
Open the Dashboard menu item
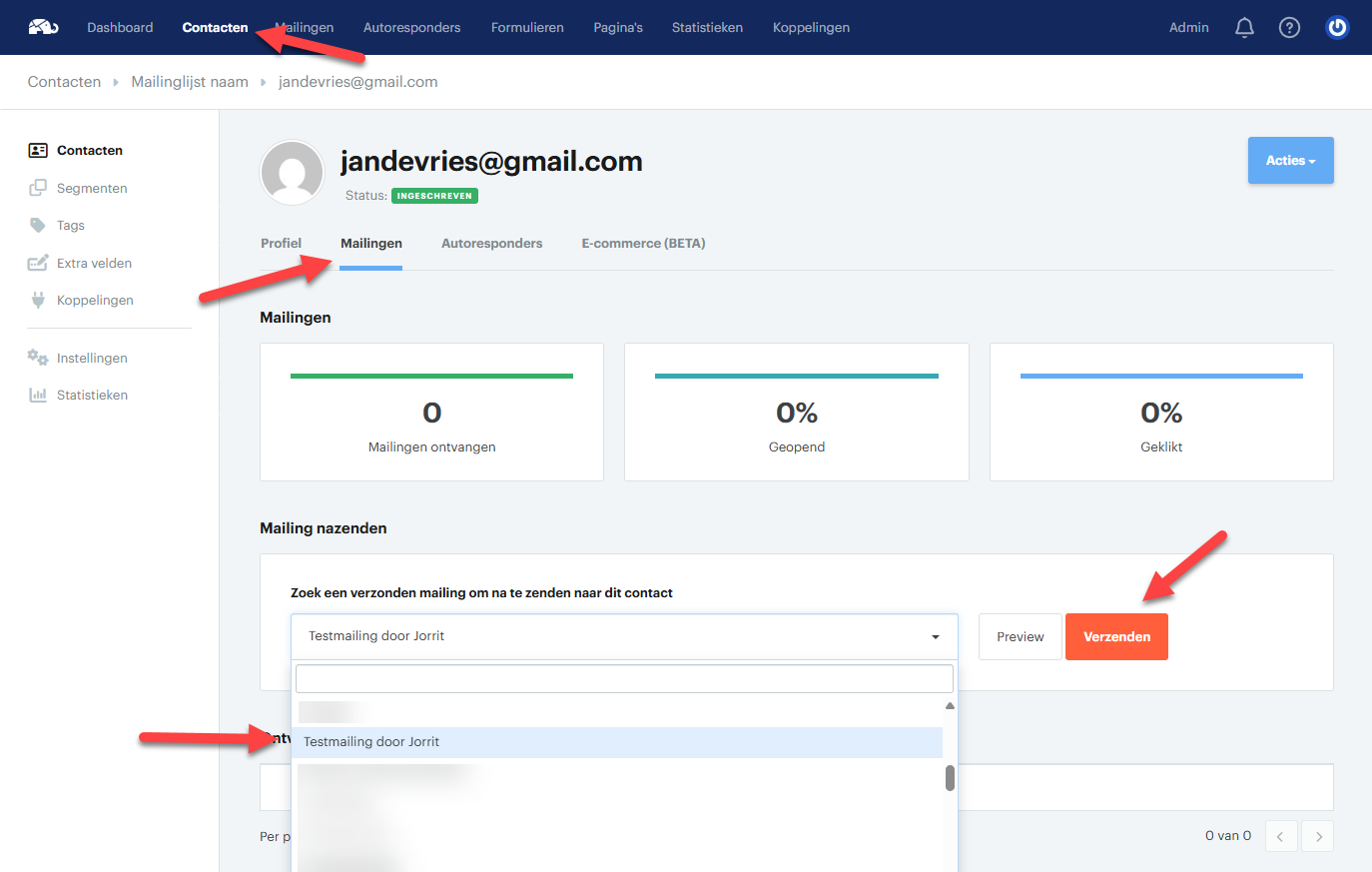pos(120,28)
